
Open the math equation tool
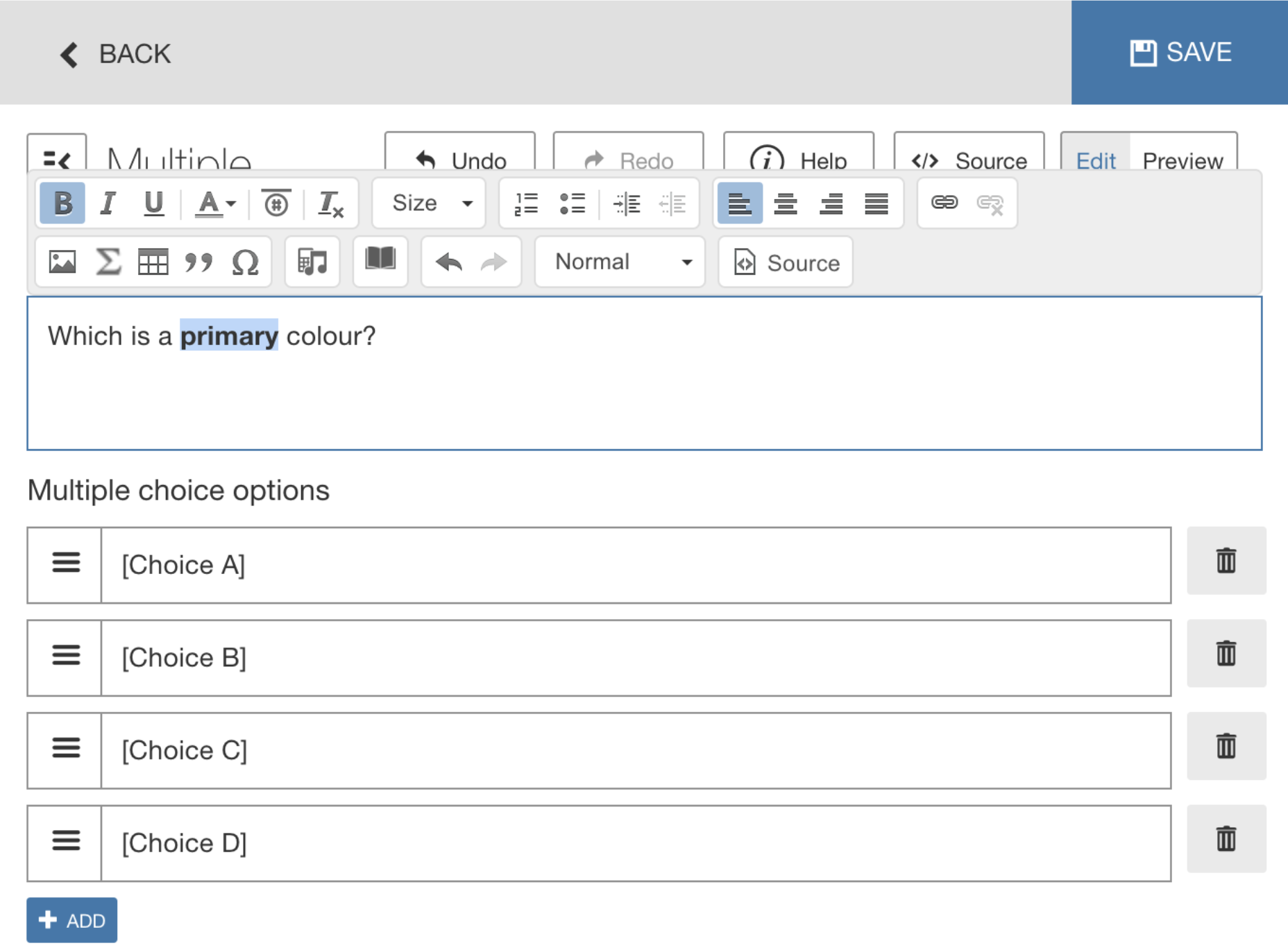(108, 262)
